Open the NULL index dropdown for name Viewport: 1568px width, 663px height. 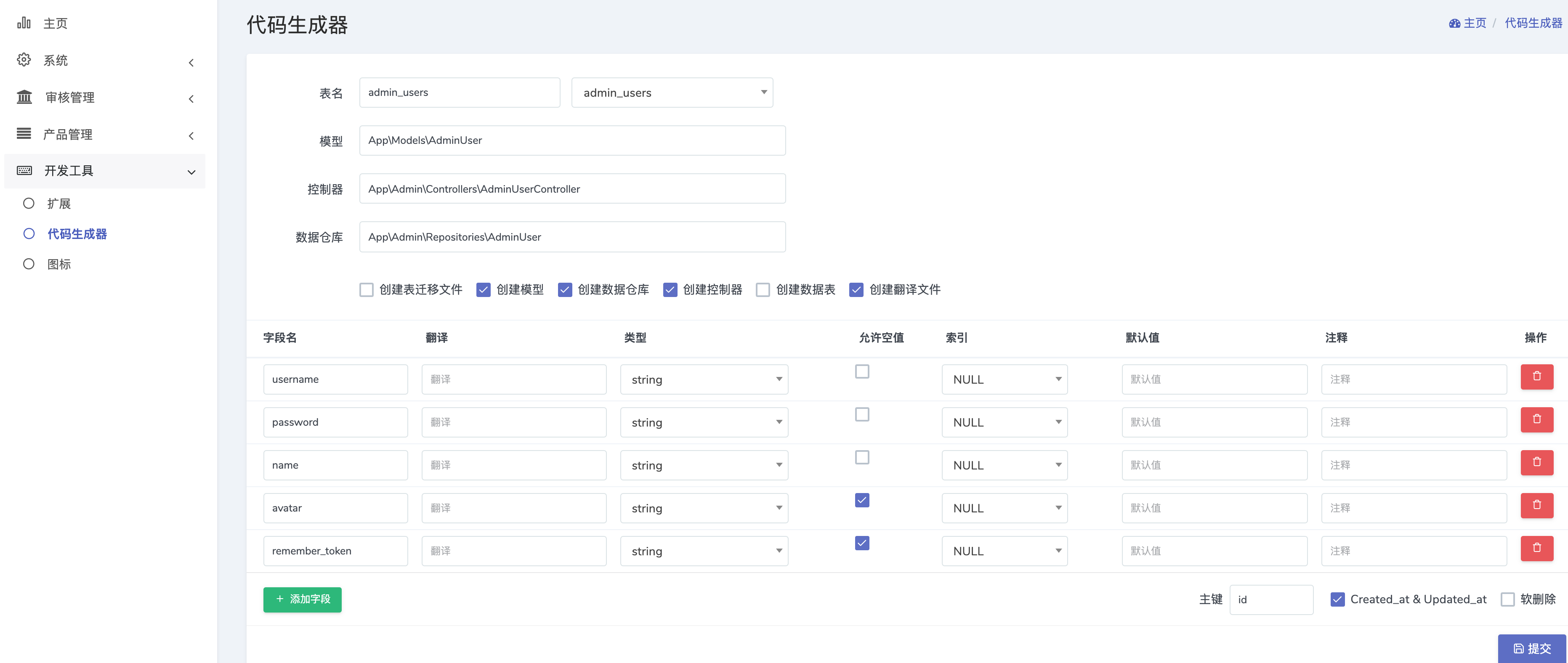[x=1005, y=465]
